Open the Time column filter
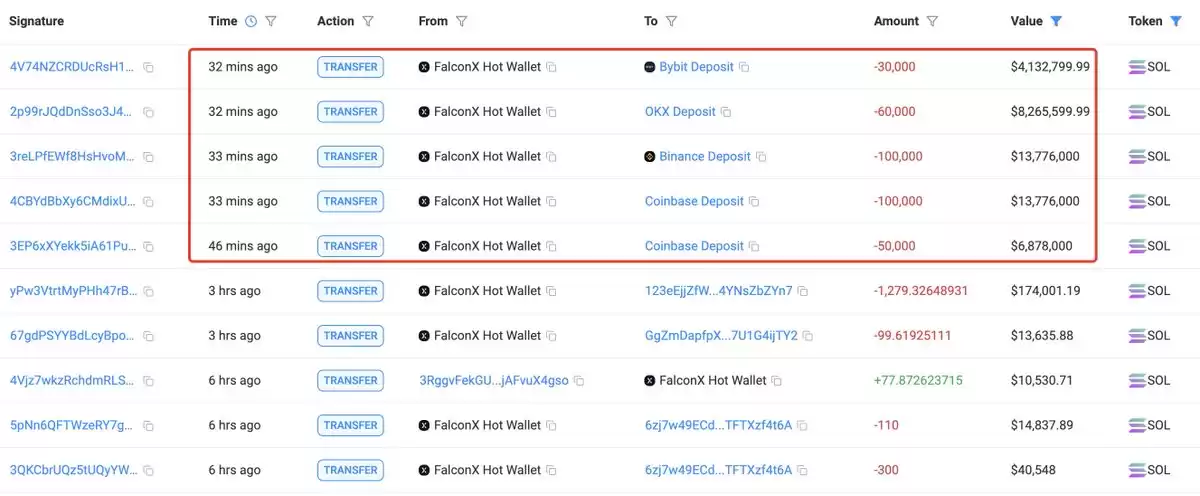Screen dimensions: 1200x496 (x=271, y=21)
